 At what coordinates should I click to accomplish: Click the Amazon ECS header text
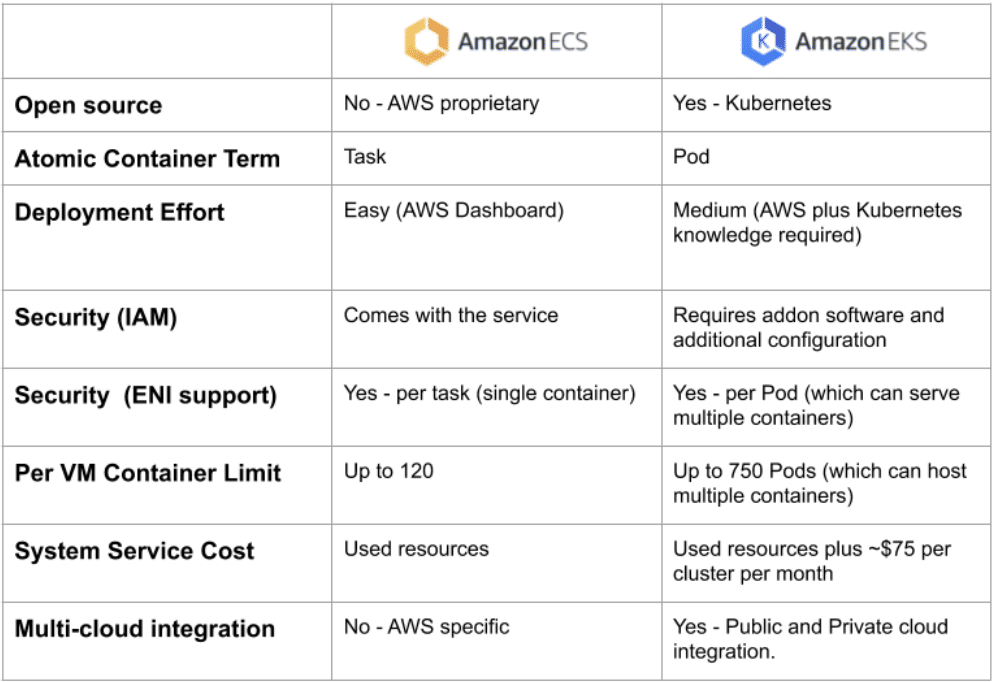click(x=522, y=42)
